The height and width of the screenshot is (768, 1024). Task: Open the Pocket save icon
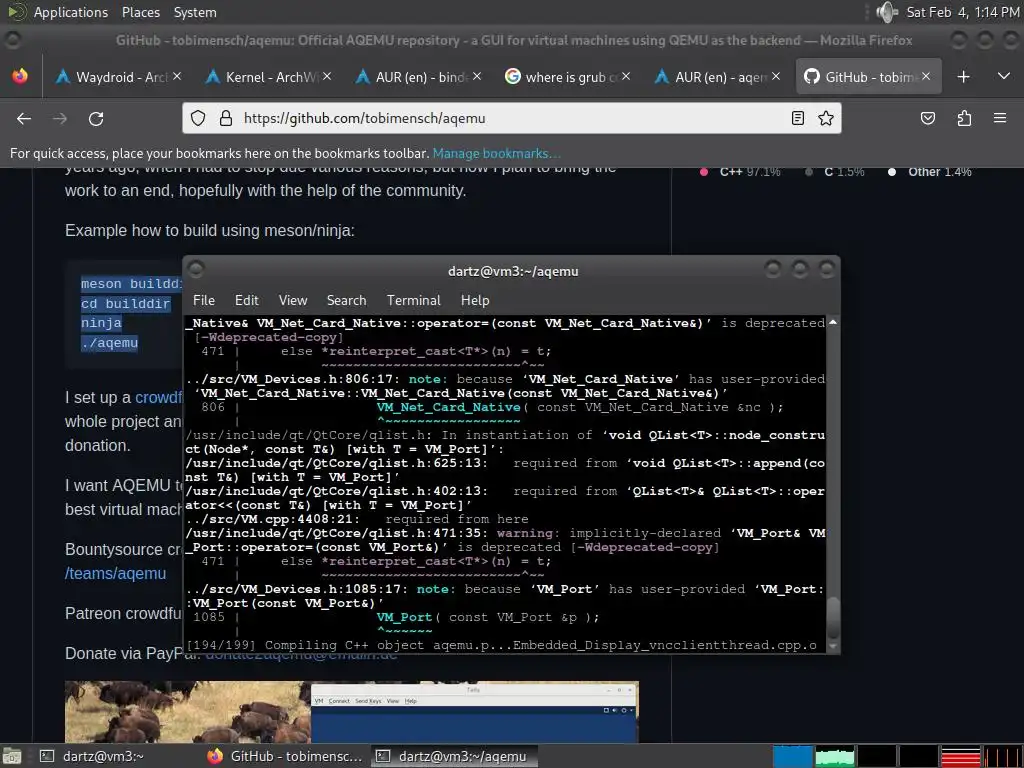(927, 118)
